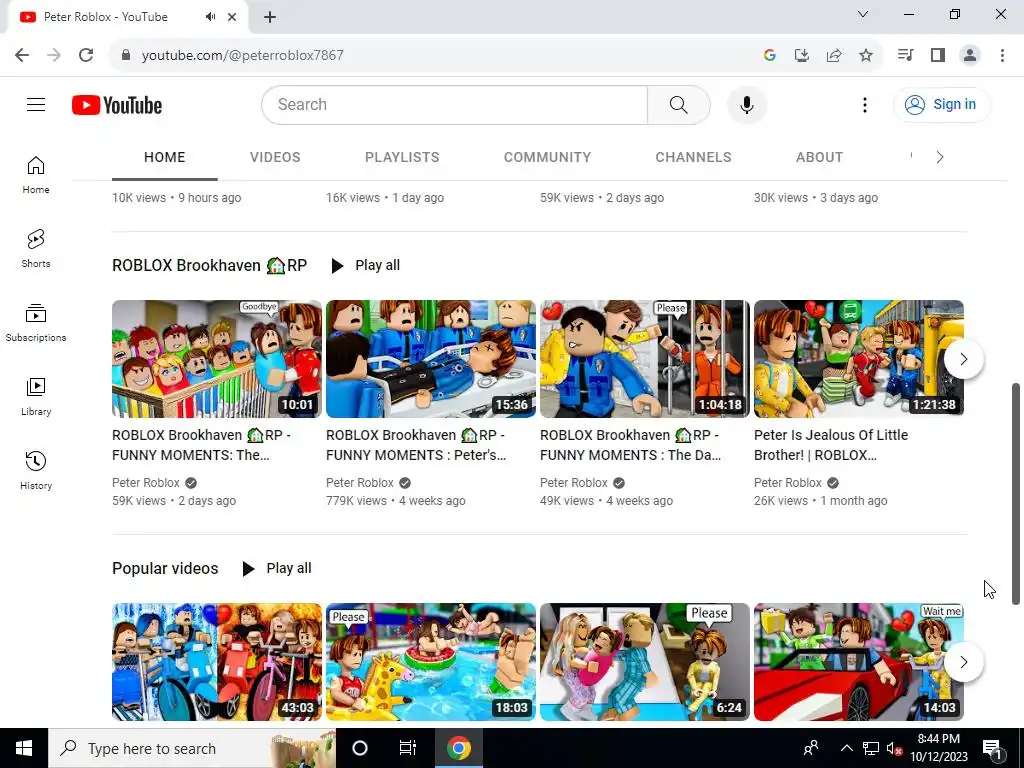Play all ROBLOX Brookhaven RP videos
The width and height of the screenshot is (1024, 768).
pyautogui.click(x=365, y=266)
